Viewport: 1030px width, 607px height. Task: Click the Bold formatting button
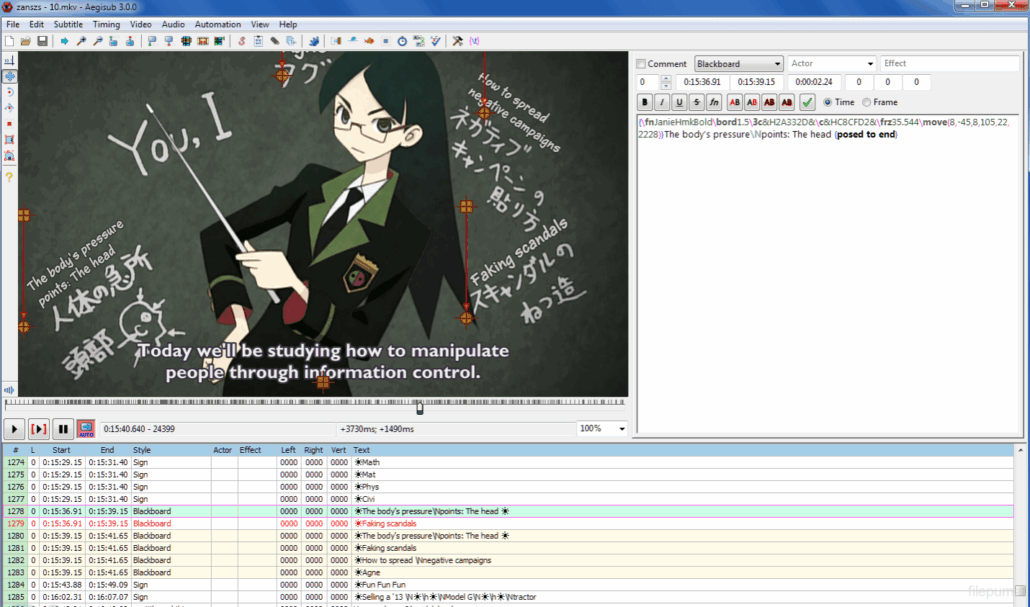coord(645,102)
